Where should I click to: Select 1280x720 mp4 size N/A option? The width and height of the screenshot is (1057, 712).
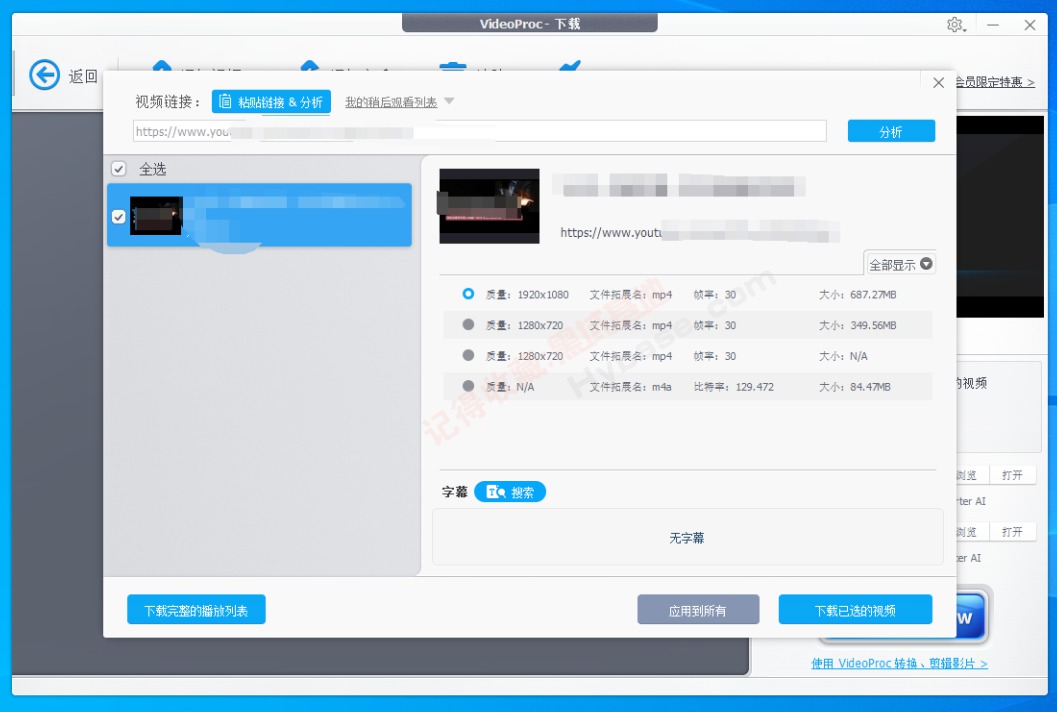click(468, 355)
